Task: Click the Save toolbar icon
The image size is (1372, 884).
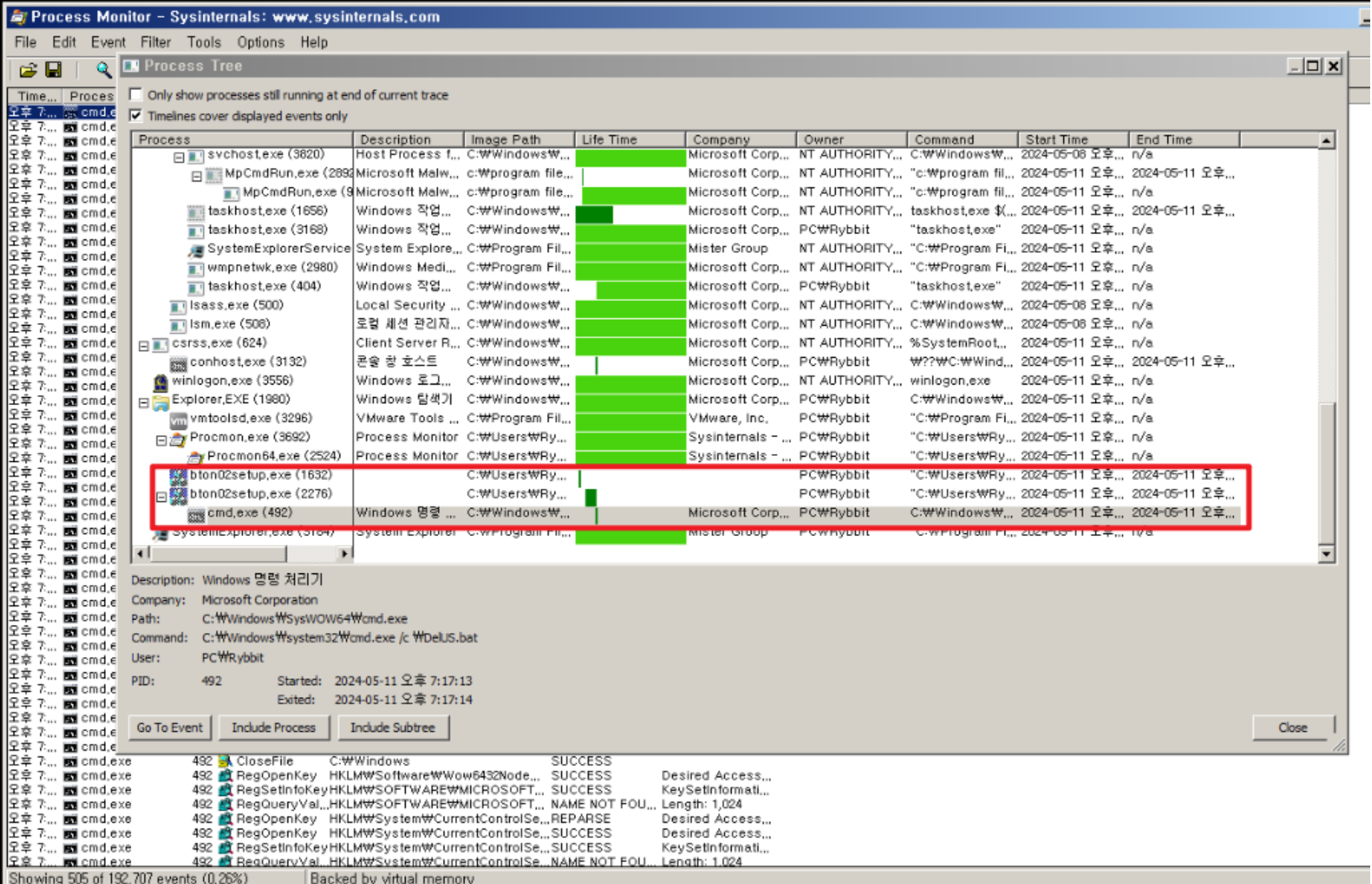Action: (x=53, y=69)
